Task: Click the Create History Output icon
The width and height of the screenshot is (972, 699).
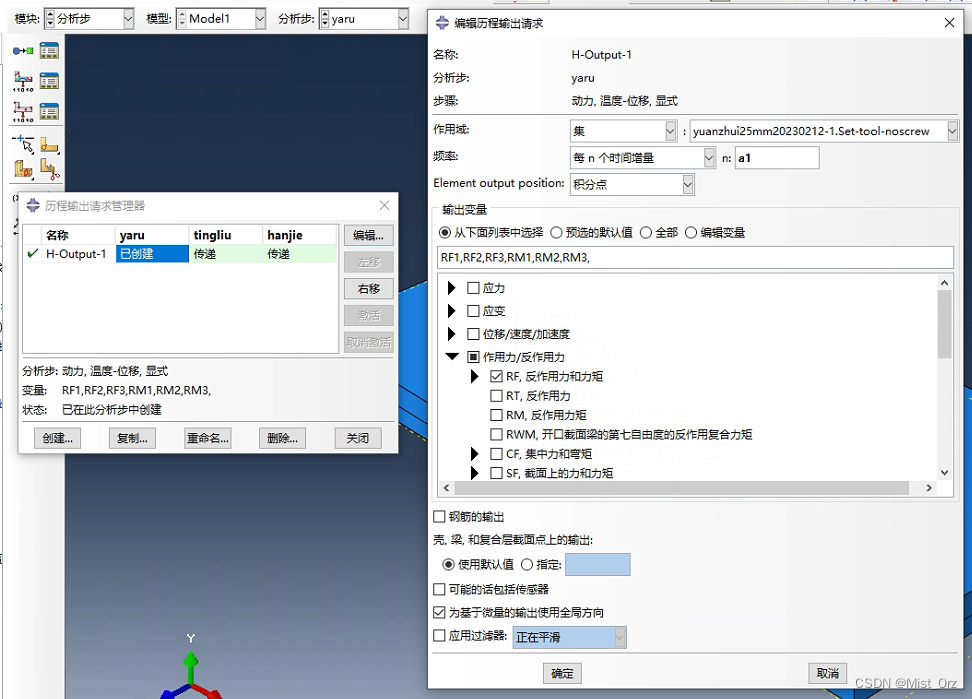Action: [23, 112]
